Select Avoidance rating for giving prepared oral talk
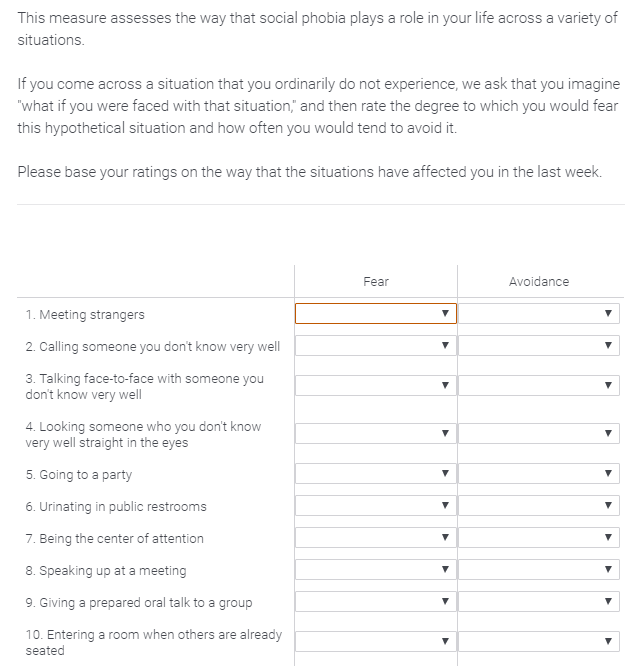The width and height of the screenshot is (636, 669). 539,602
